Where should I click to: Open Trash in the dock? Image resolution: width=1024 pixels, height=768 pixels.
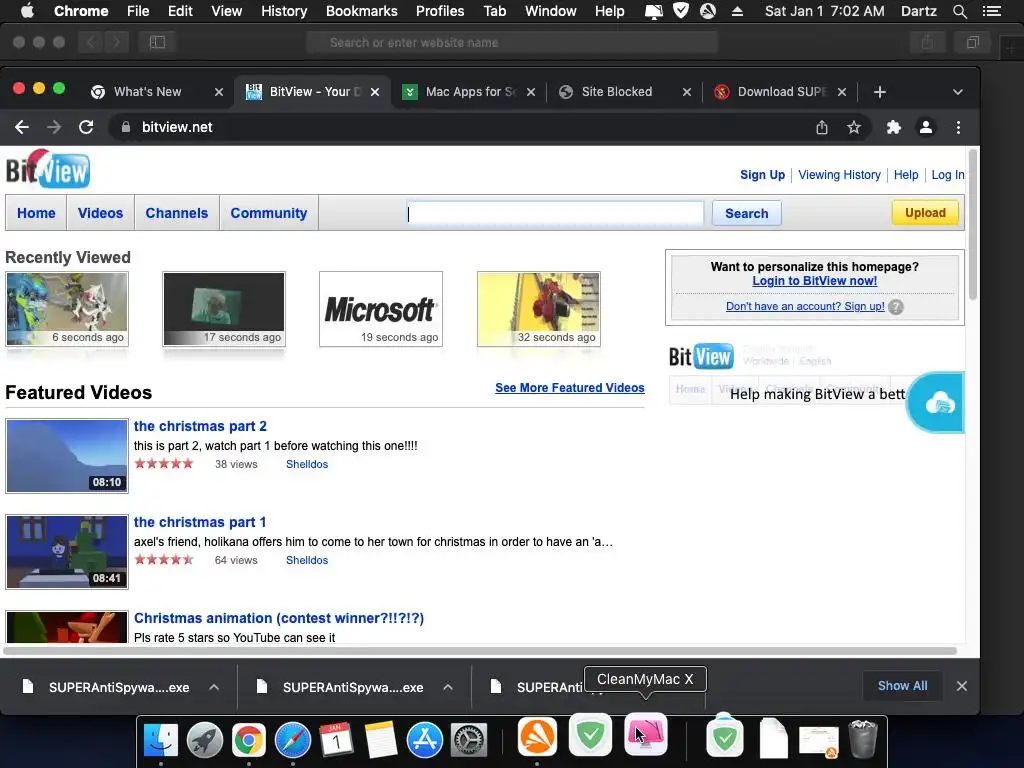click(863, 739)
